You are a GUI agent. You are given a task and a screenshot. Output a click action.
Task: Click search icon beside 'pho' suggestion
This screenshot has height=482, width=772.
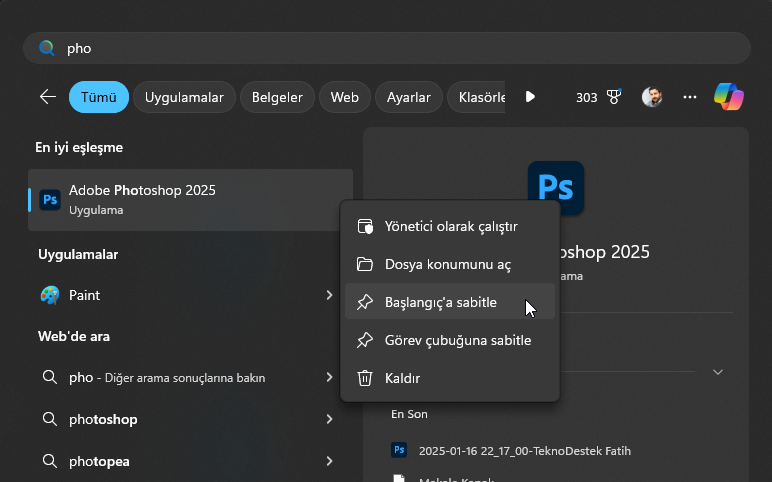pos(49,377)
